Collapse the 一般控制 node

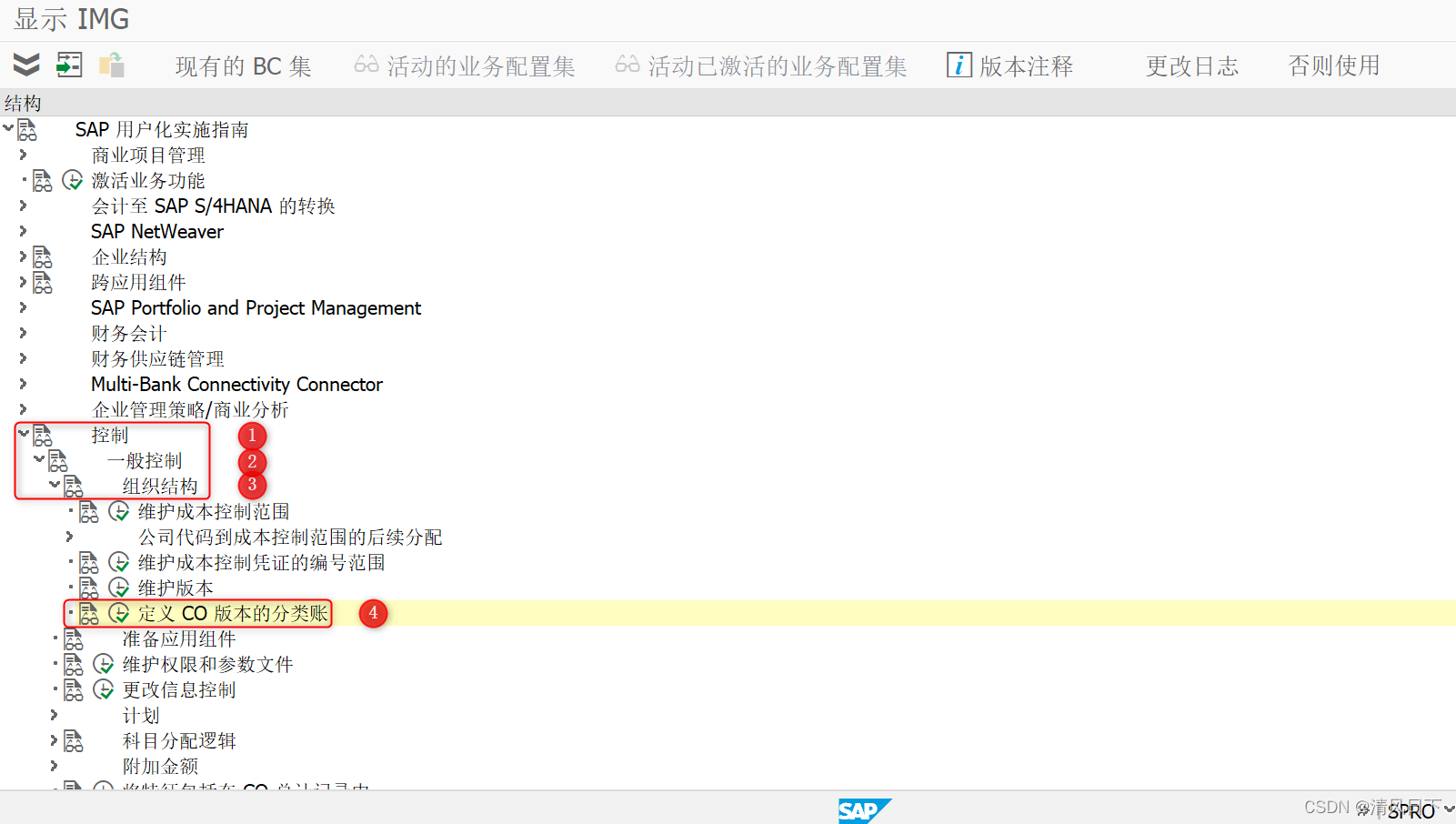tap(39, 459)
